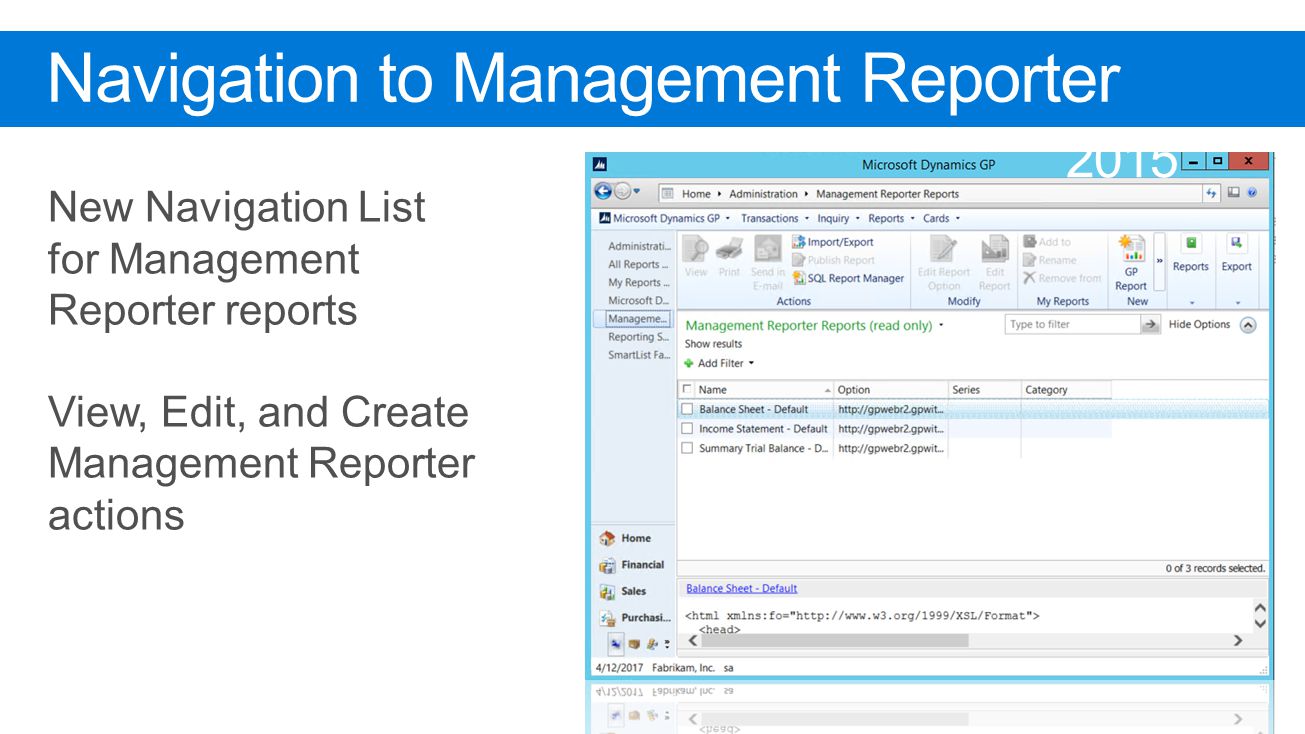Click the forward navigation arrow
Image resolution: width=1305 pixels, height=734 pixels.
click(x=622, y=192)
